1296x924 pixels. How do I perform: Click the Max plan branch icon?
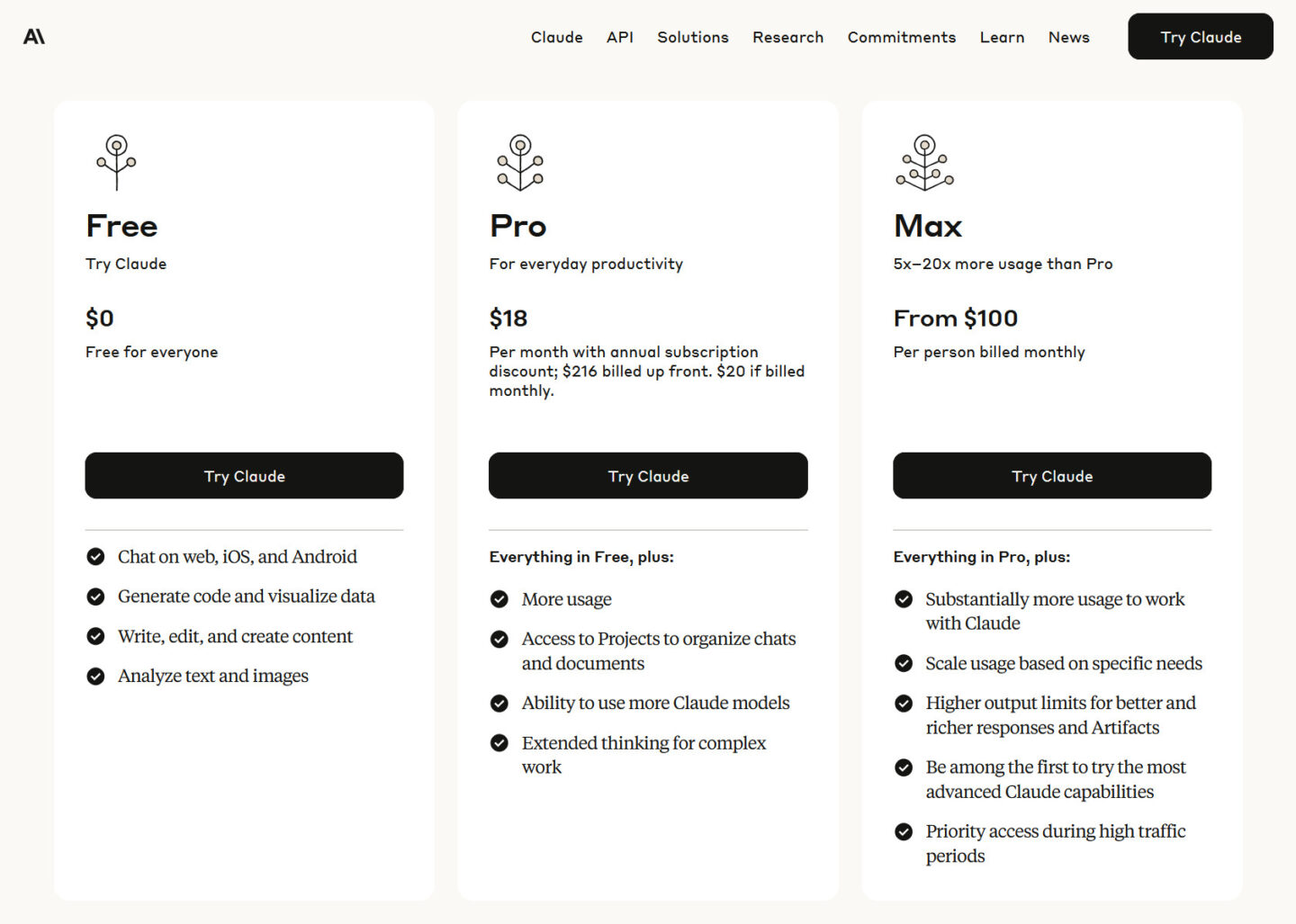coord(923,162)
